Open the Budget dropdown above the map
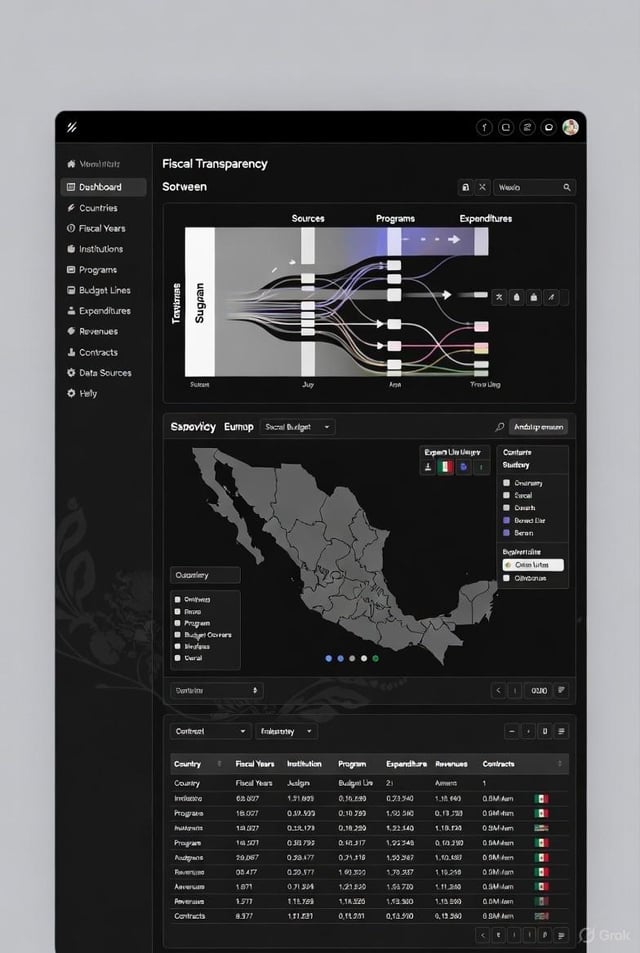Image resolution: width=640 pixels, height=953 pixels. pos(298,427)
